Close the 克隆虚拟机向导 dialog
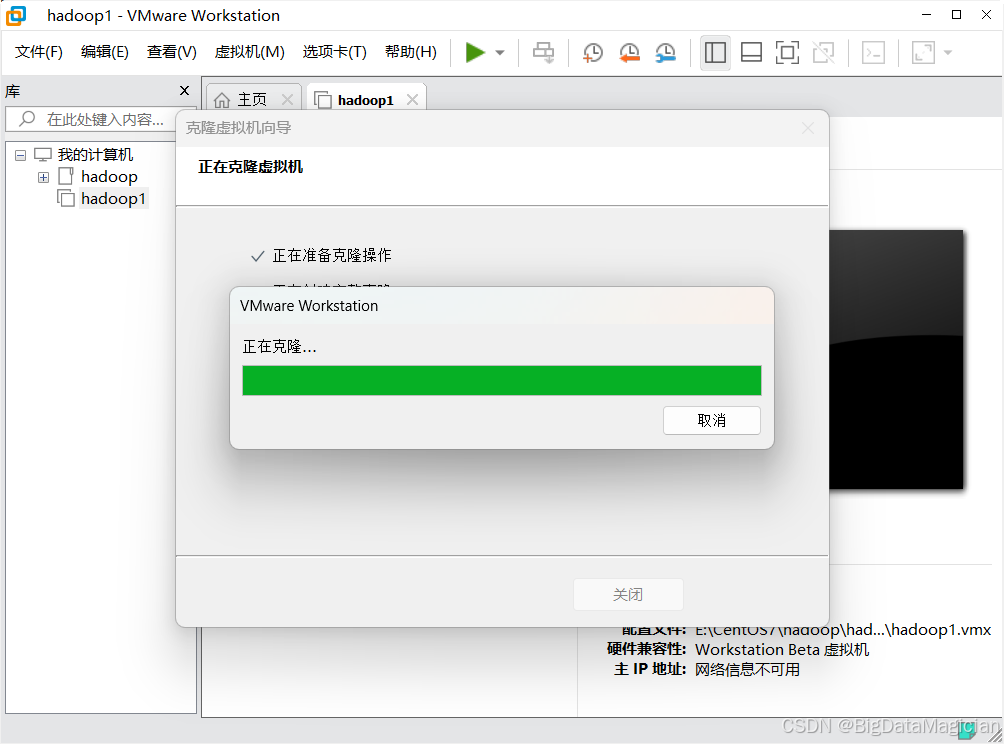The image size is (1004, 744). pos(808,128)
